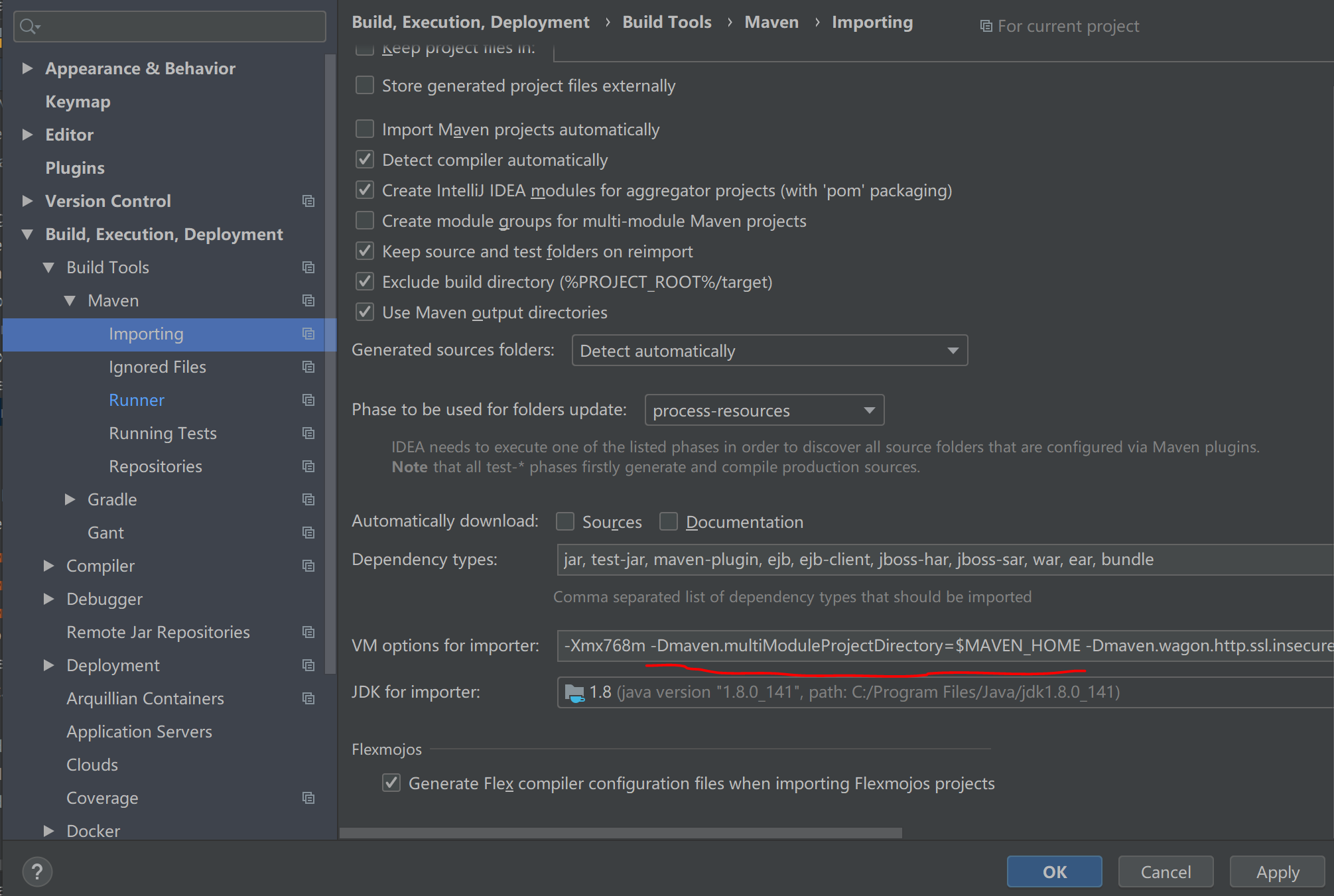Click project-level icon next to Version Control
Image resolution: width=1334 pixels, height=896 pixels.
308,201
